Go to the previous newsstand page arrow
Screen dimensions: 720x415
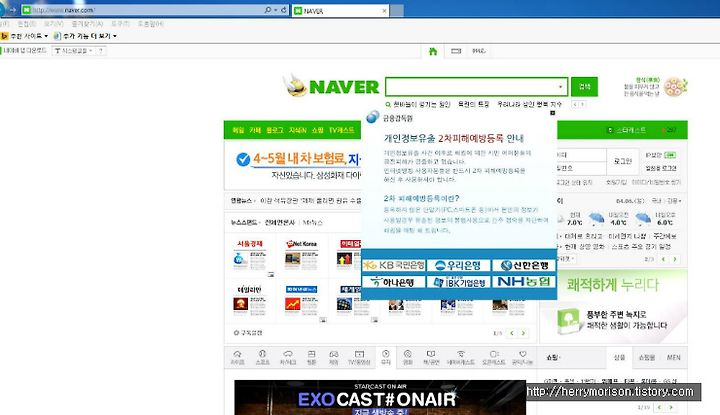point(512,333)
